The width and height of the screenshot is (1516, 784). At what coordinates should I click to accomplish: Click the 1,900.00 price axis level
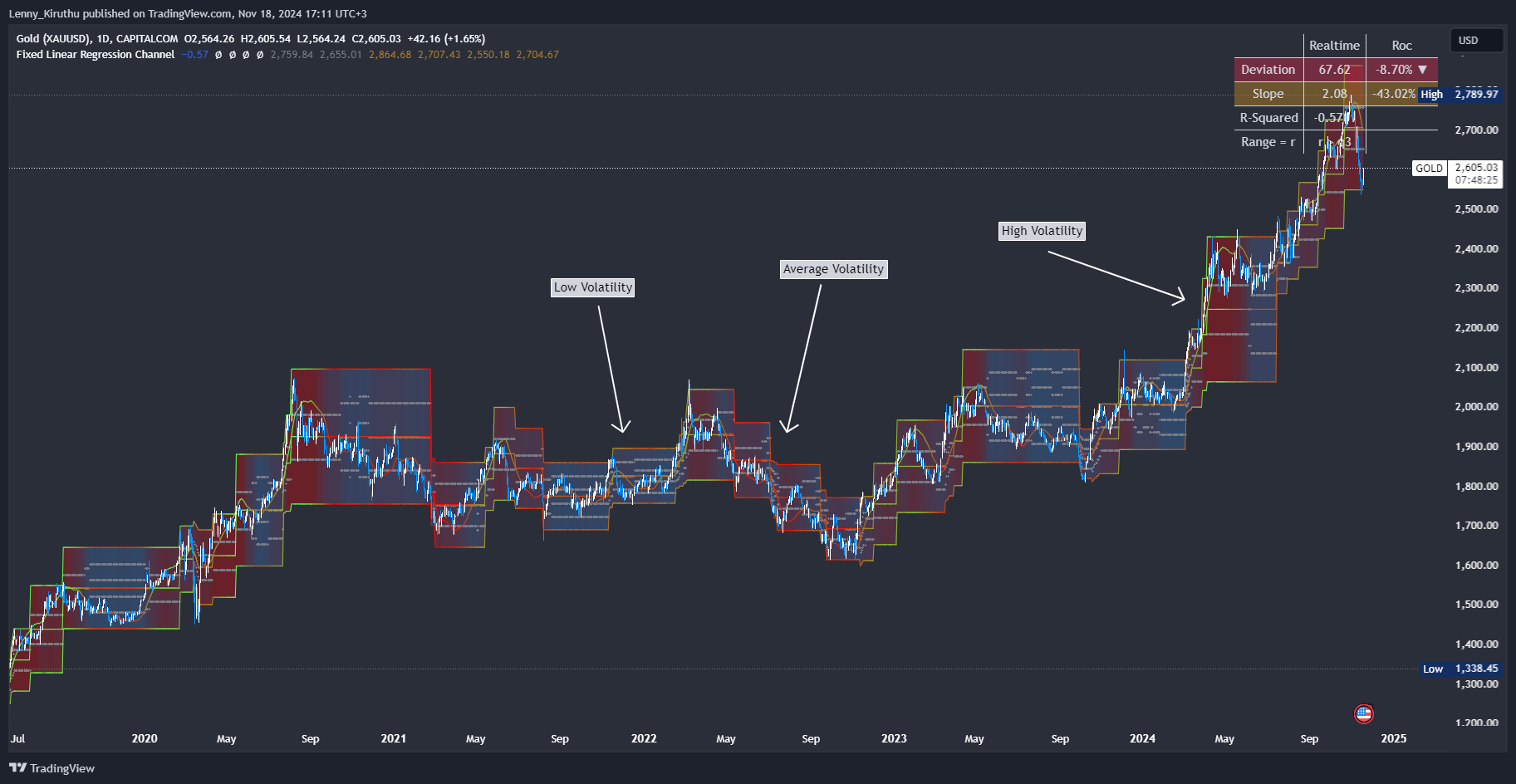coord(1476,447)
